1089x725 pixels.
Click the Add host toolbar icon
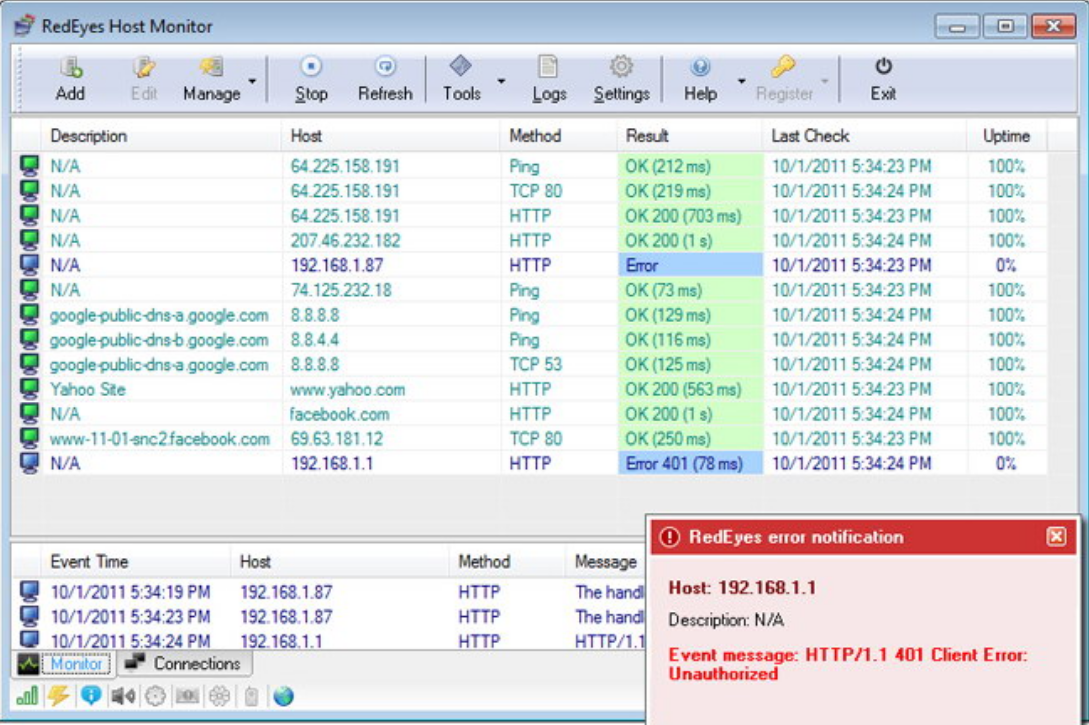coord(70,69)
